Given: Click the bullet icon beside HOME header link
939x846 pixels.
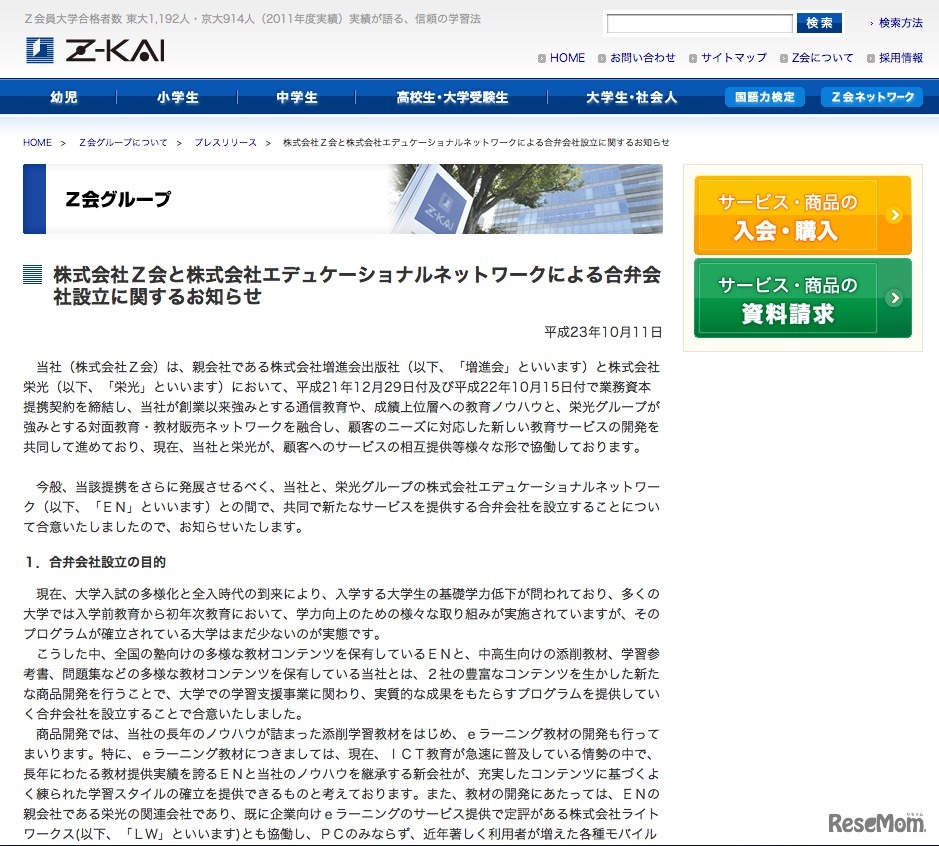Looking at the screenshot, I should coord(541,58).
